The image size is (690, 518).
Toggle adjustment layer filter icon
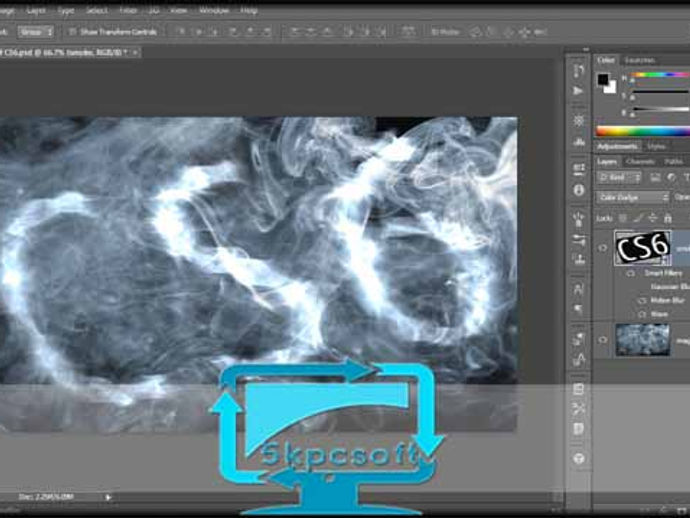tap(671, 178)
